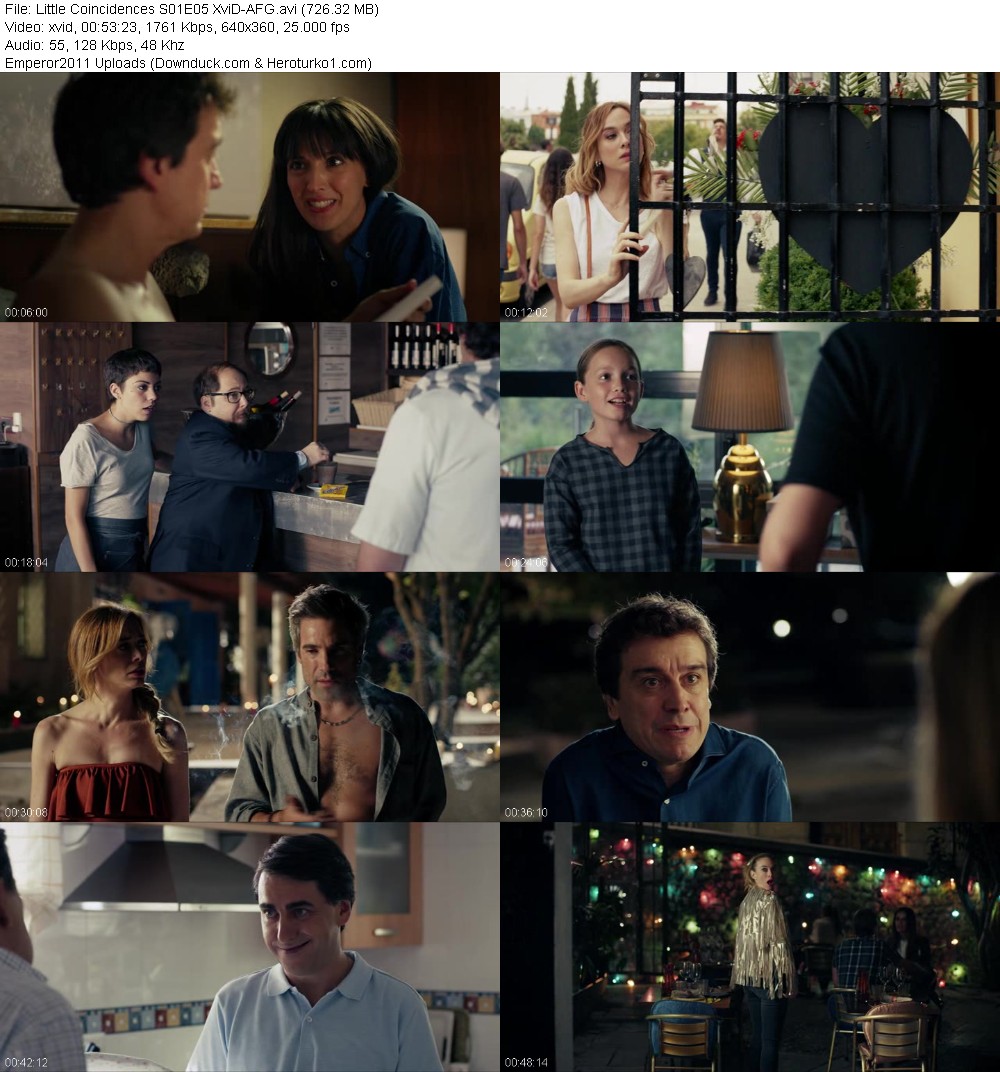Select the thumbnail at timestamp 00:06:00

(x=249, y=197)
